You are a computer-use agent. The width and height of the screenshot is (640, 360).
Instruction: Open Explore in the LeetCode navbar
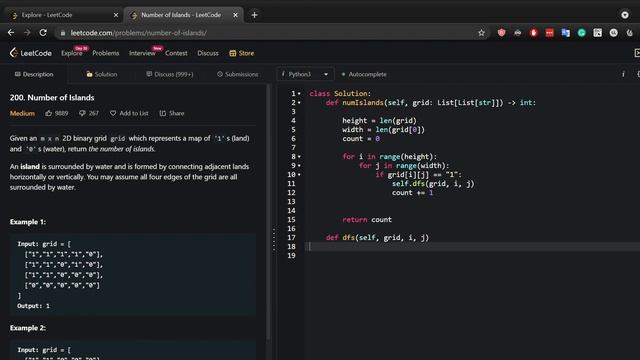pyautogui.click(x=72, y=53)
